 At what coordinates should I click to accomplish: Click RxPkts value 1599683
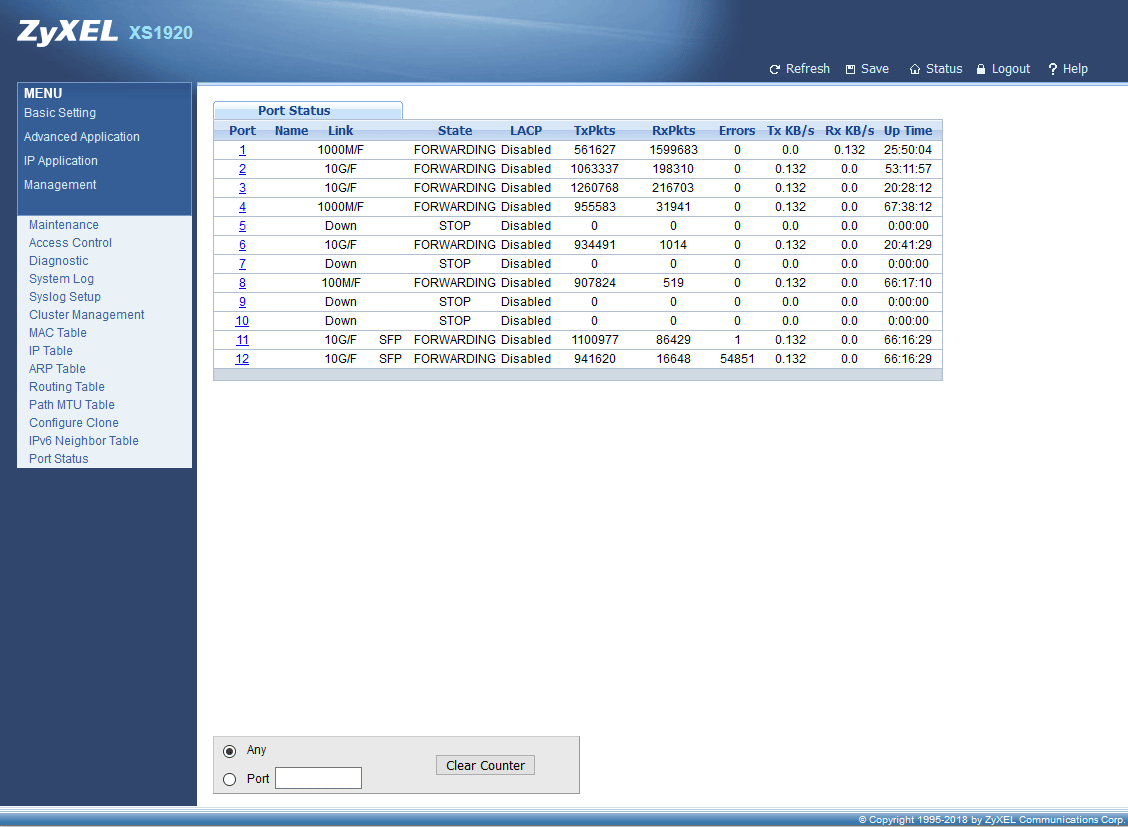click(x=673, y=150)
